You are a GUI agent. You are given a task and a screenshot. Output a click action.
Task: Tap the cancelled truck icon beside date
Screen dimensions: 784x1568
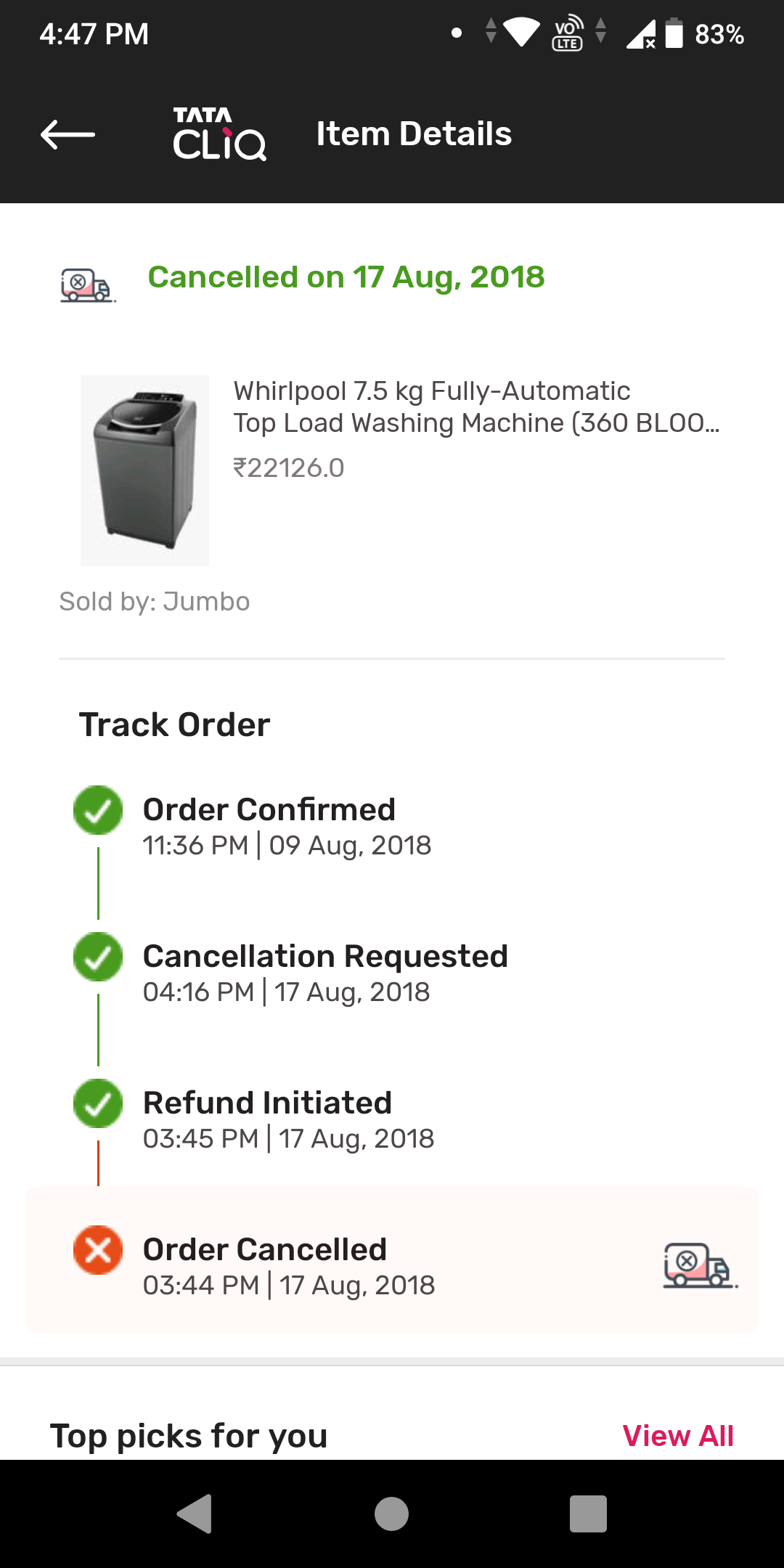click(86, 285)
